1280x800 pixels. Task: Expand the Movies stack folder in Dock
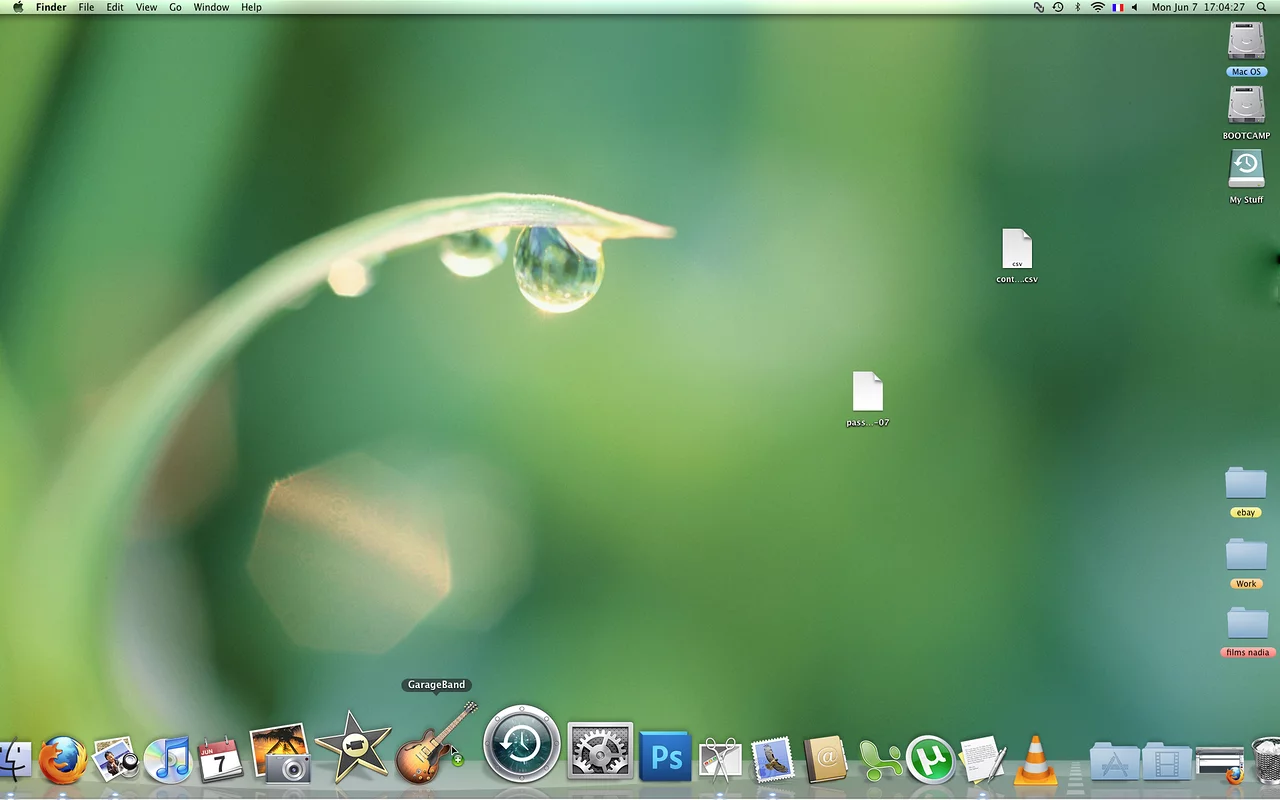(1166, 762)
